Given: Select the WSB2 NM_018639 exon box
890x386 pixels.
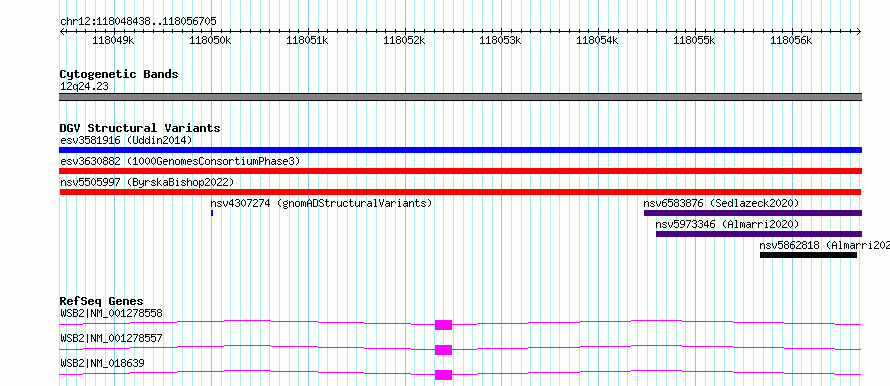Looking at the screenshot, I should click(443, 375).
